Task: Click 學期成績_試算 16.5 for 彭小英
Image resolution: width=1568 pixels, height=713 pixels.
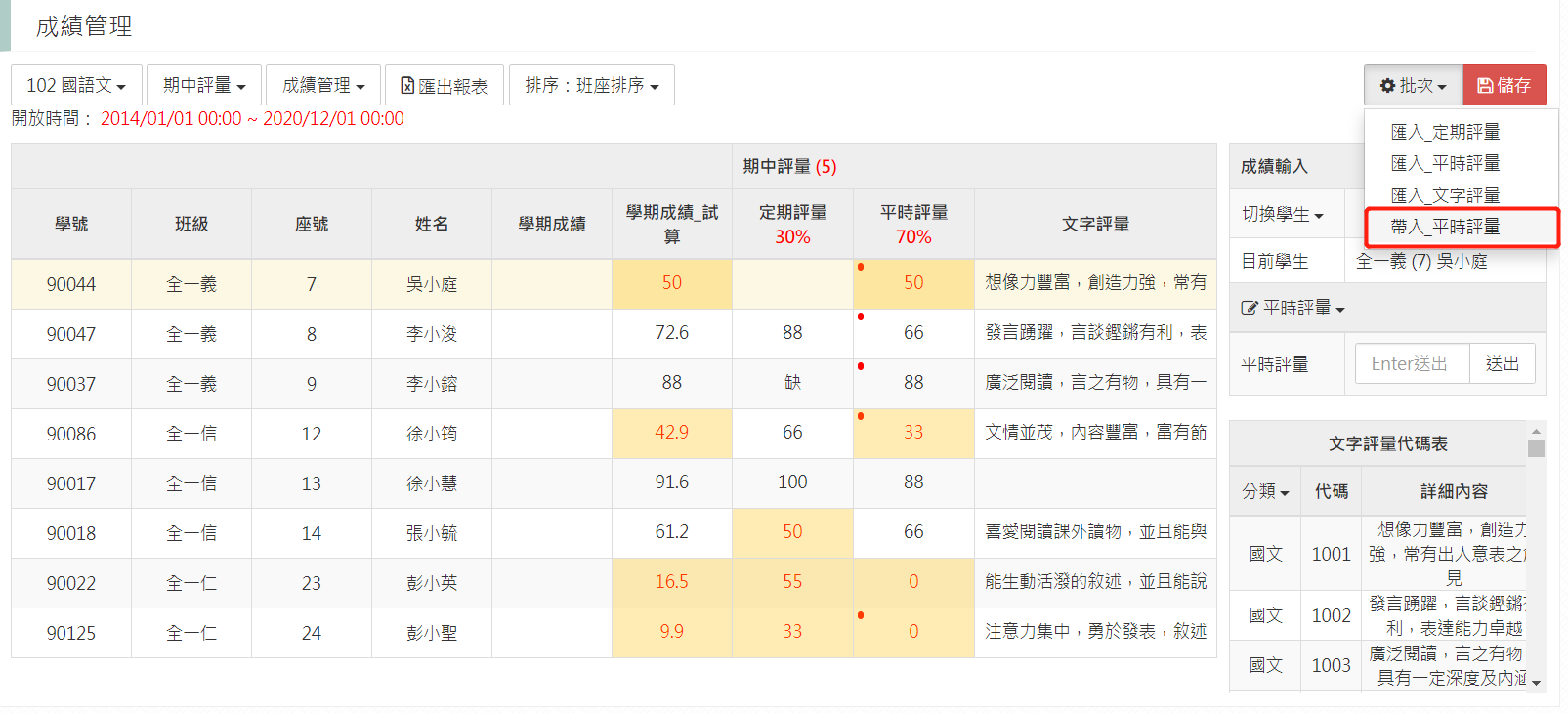Action: coord(672,582)
